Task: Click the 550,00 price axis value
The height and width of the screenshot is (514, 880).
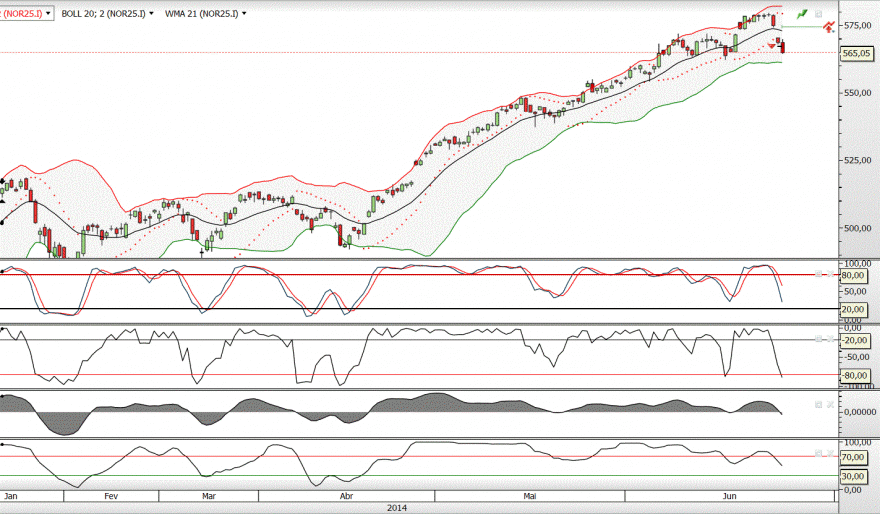Action: coord(858,93)
